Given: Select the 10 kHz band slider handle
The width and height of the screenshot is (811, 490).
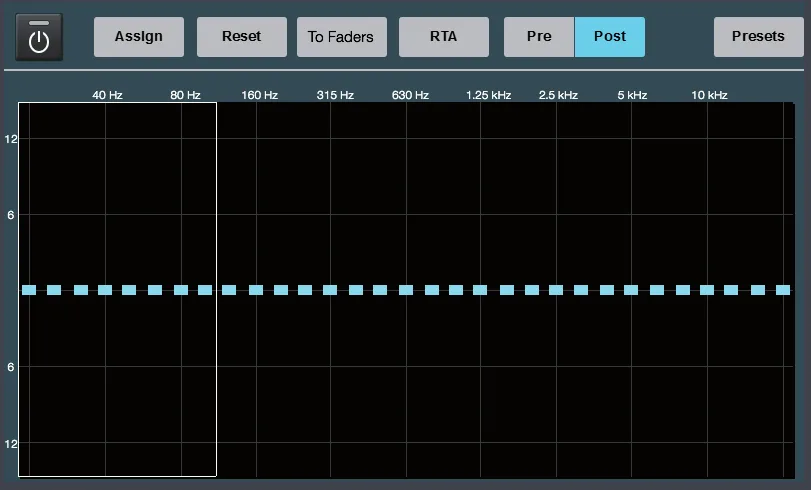Looking at the screenshot, I should coord(707,290).
